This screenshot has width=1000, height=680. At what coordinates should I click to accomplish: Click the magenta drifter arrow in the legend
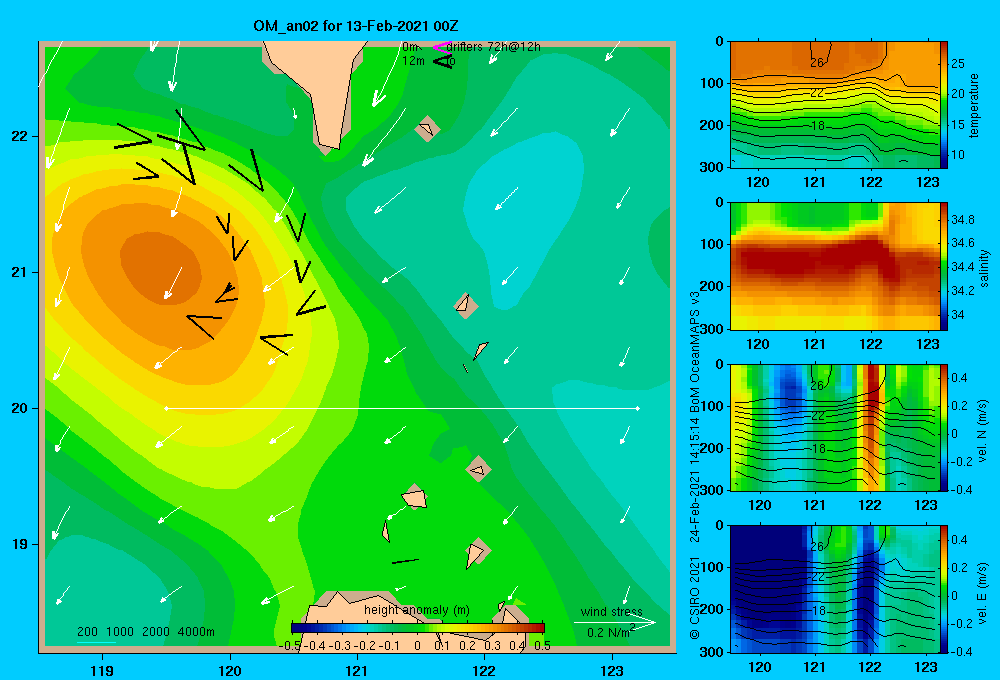point(442,47)
